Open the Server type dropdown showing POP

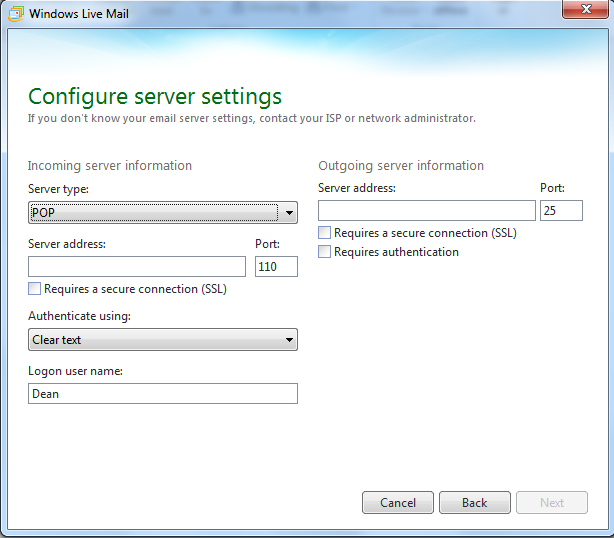click(163, 213)
